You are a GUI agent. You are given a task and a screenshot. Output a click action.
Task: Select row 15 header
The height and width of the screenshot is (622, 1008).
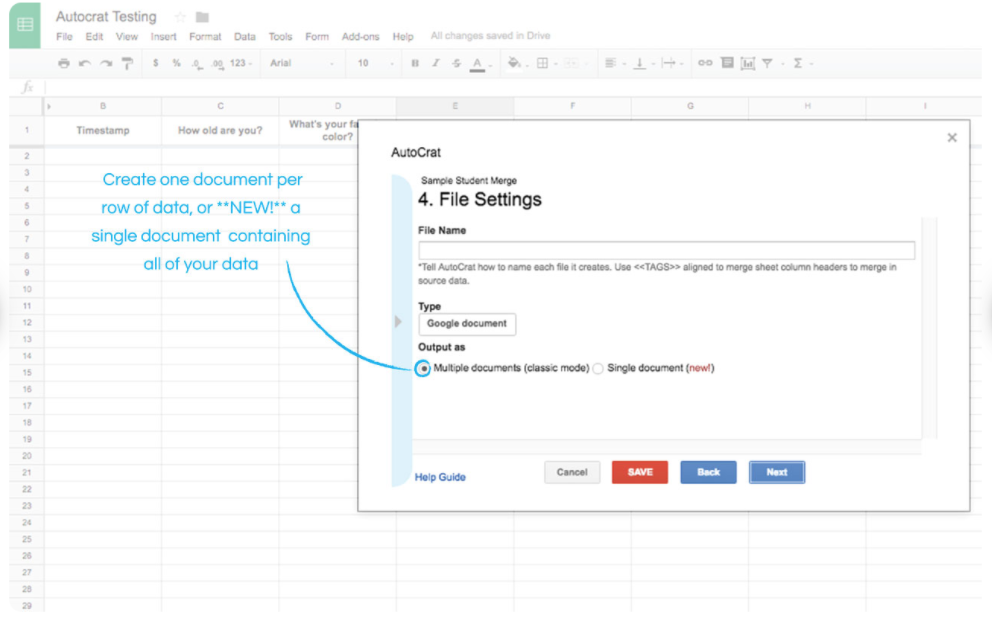click(26, 373)
